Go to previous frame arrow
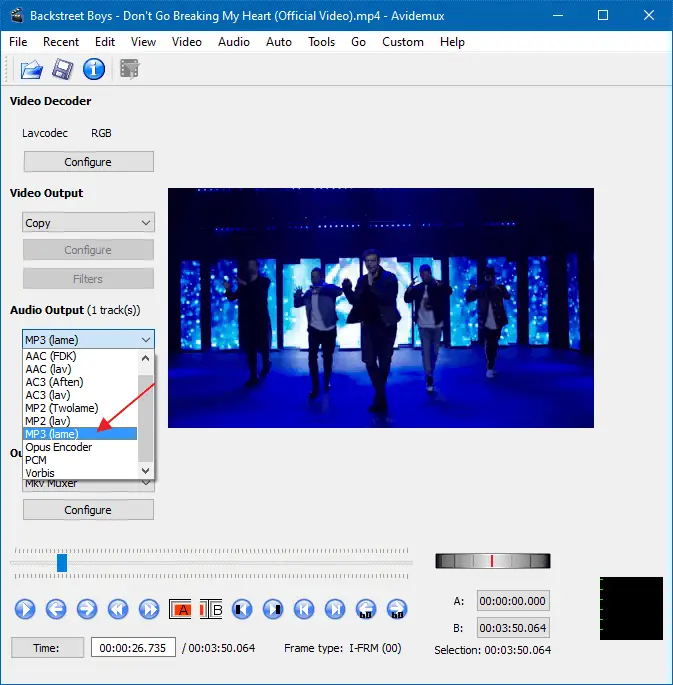This screenshot has height=685, width=673. (56, 609)
